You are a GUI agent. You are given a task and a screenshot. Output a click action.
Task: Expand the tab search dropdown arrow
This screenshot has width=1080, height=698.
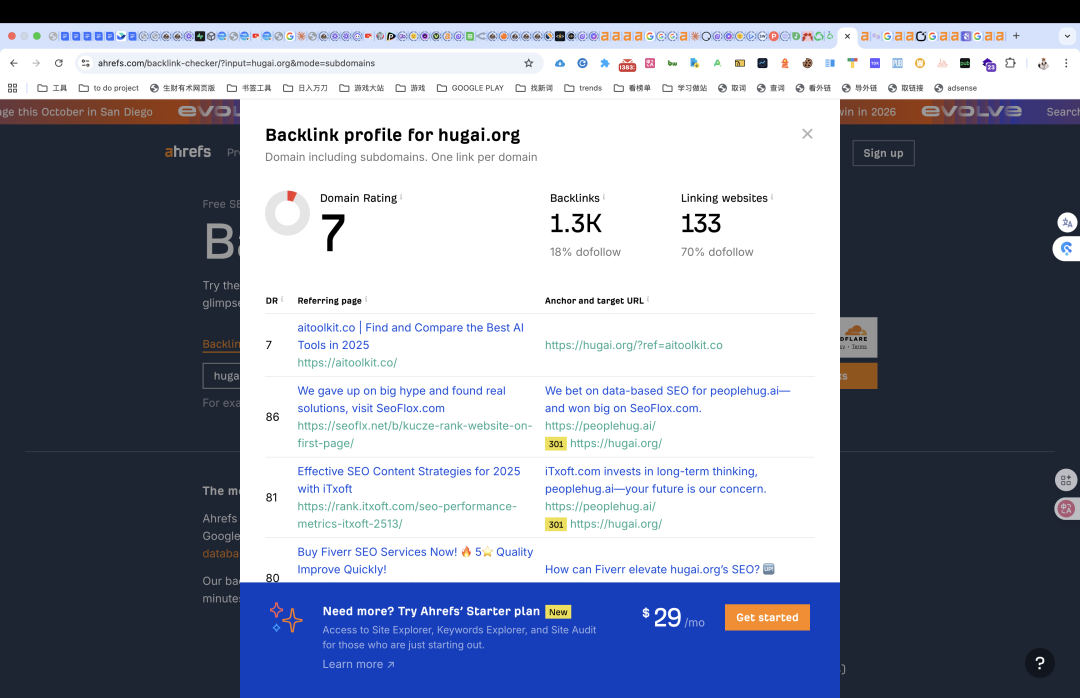(1067, 36)
